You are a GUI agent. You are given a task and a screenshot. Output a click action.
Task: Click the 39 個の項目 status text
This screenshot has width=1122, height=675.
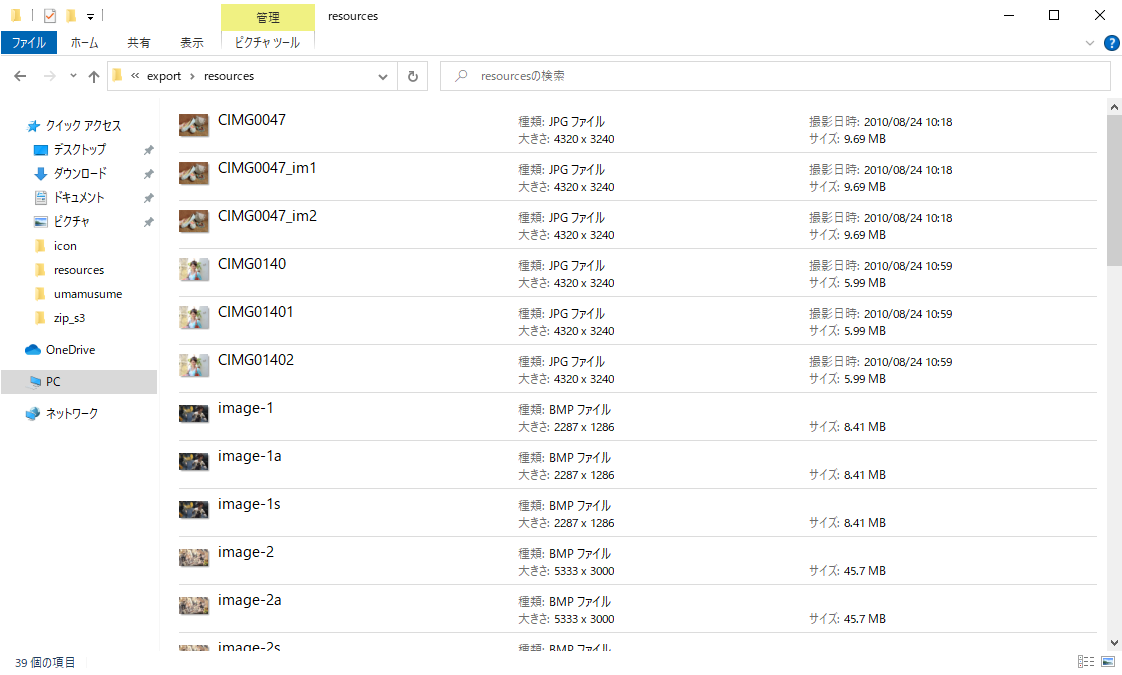45,662
